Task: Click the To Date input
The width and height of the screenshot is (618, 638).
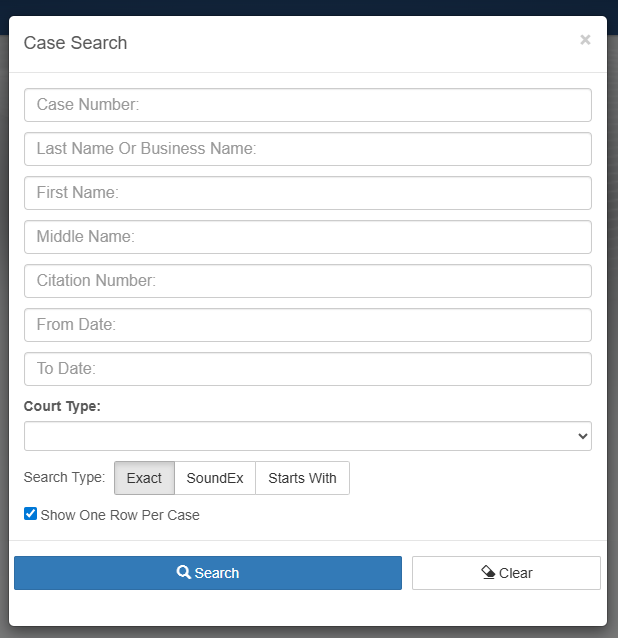Action: point(307,369)
